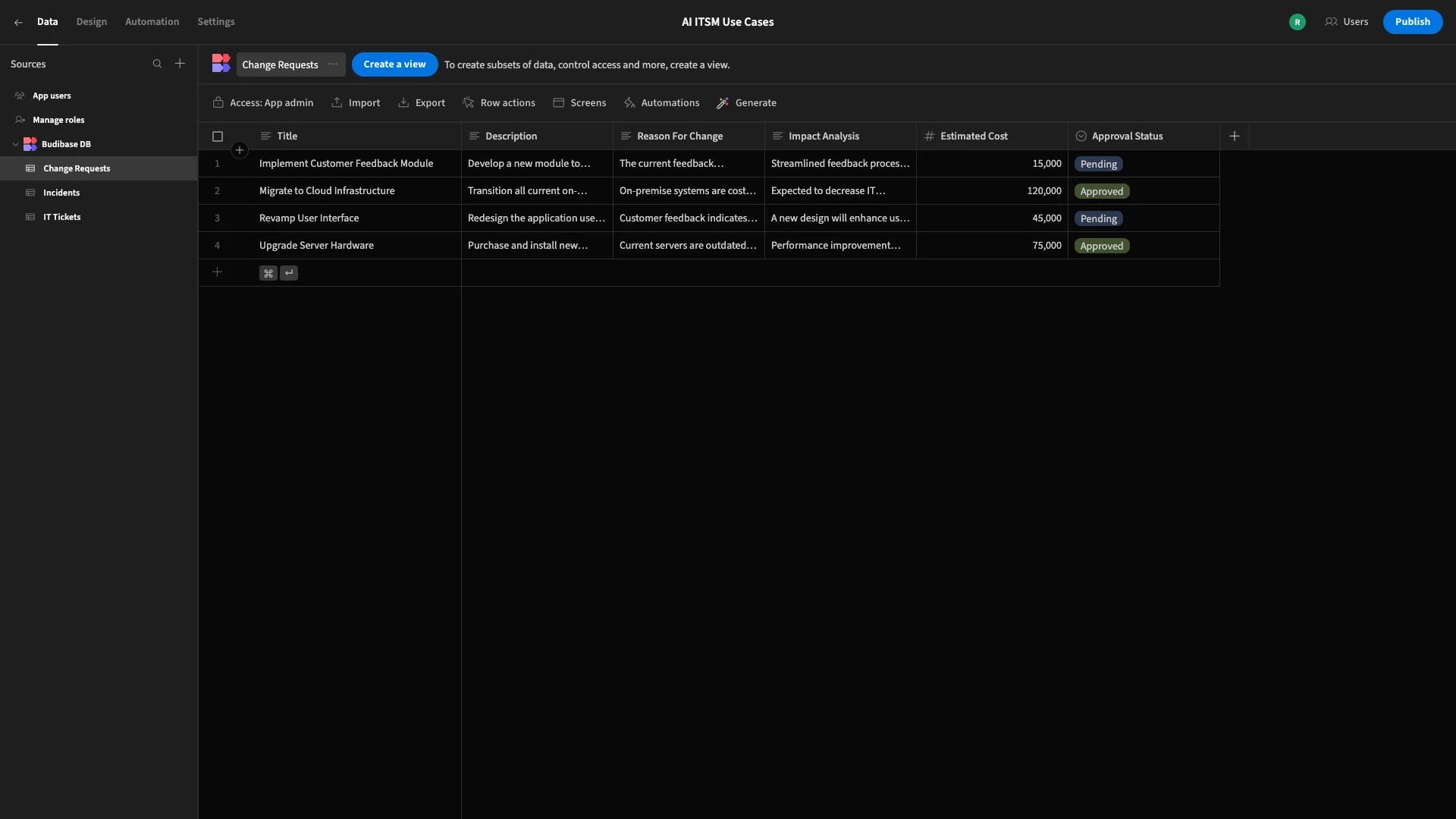Viewport: 1456px width, 819px height.
Task: Select IT Tickets table in sidebar
Action: 99,217
